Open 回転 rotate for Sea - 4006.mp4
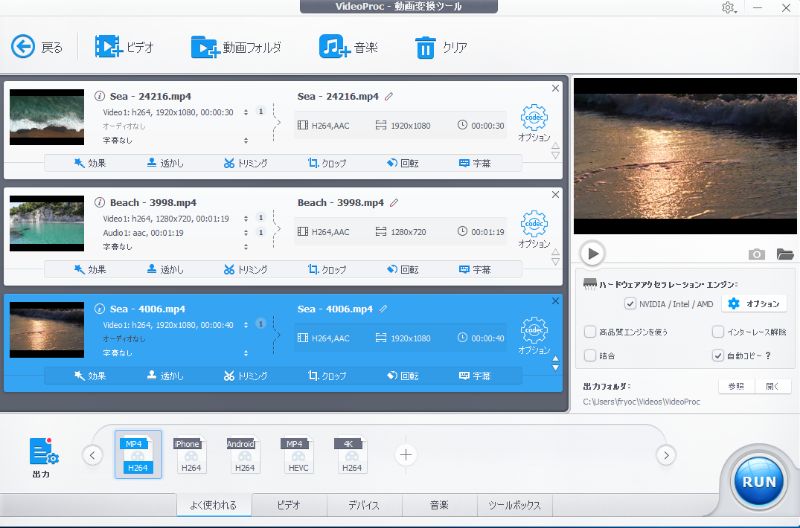The image size is (800, 528). pos(403,376)
